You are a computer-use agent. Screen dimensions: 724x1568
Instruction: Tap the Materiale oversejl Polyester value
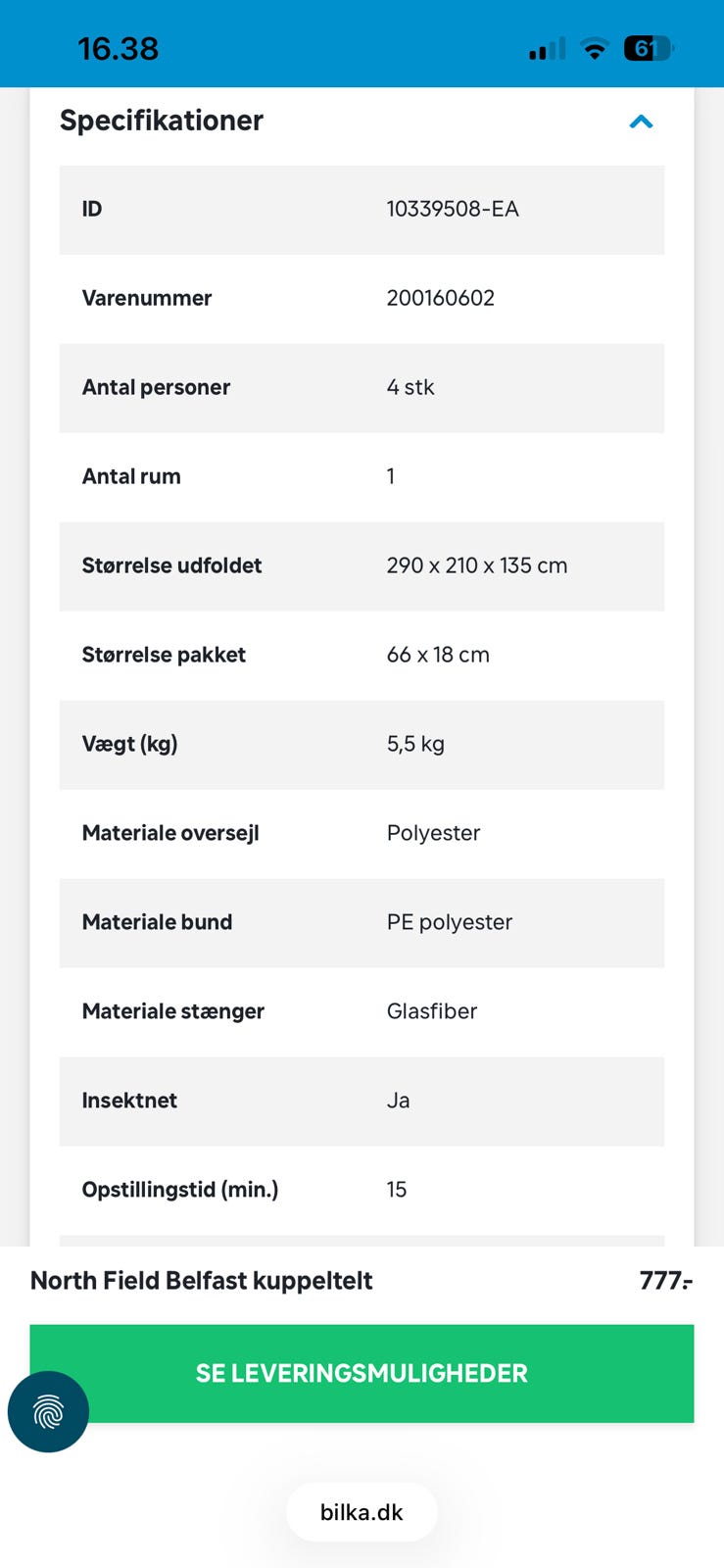pos(433,833)
